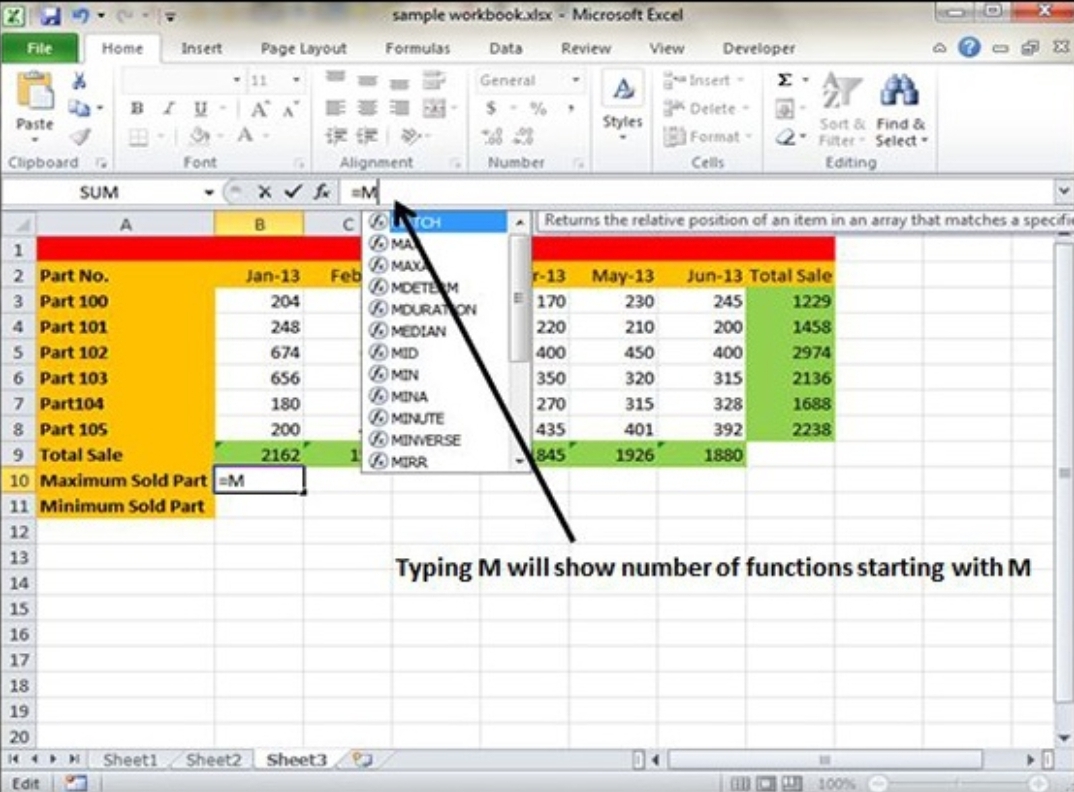Cancel formula entry with X button

point(264,192)
